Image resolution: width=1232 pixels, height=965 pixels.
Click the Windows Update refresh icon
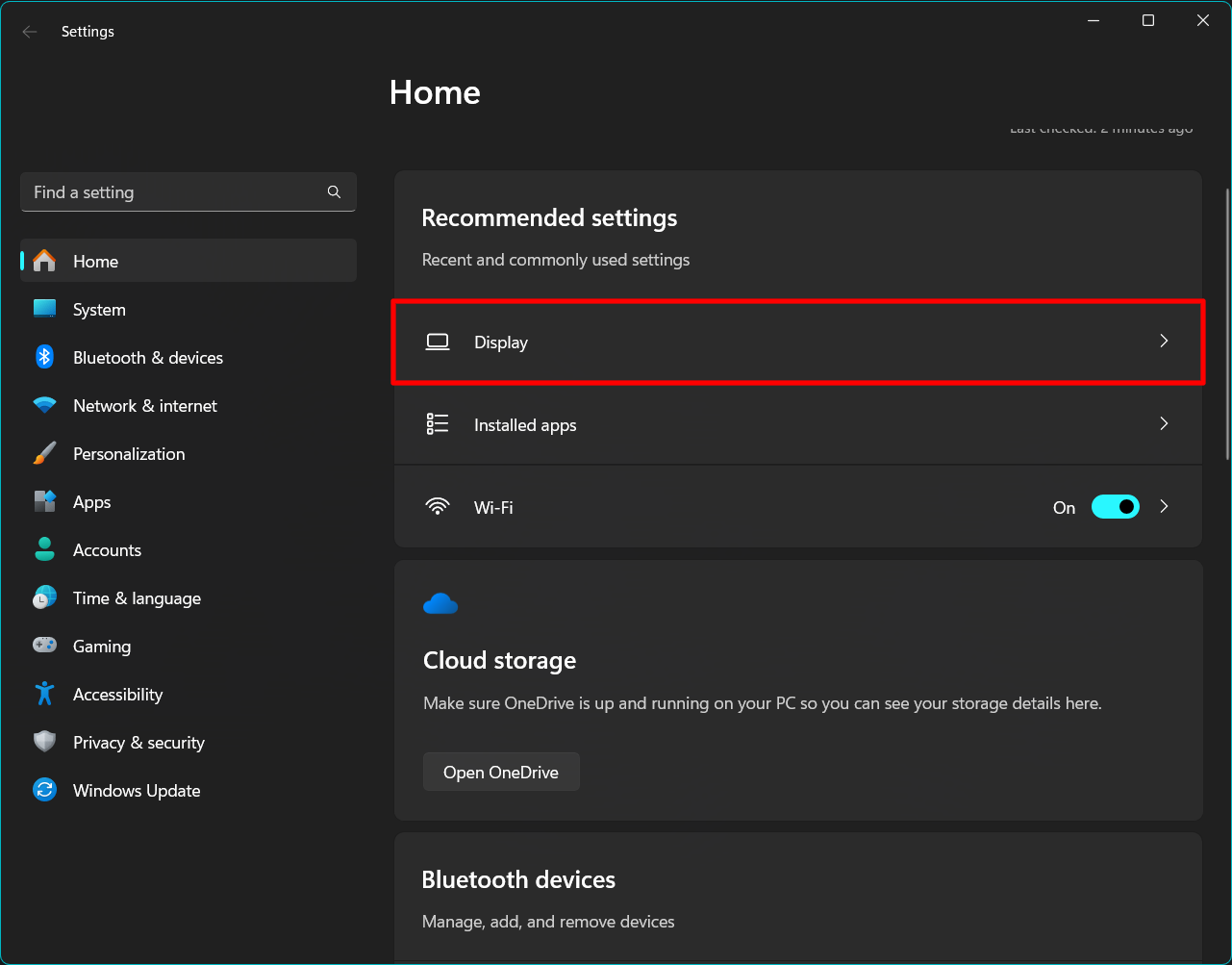coord(44,790)
